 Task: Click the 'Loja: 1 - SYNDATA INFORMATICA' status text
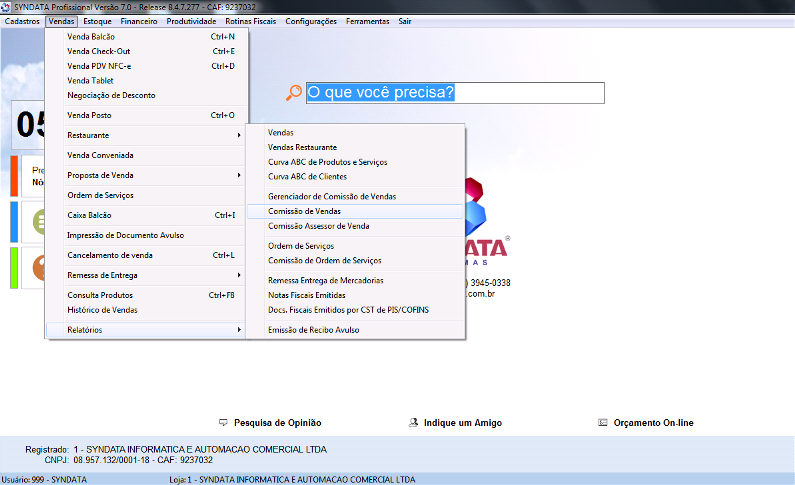(x=292, y=479)
